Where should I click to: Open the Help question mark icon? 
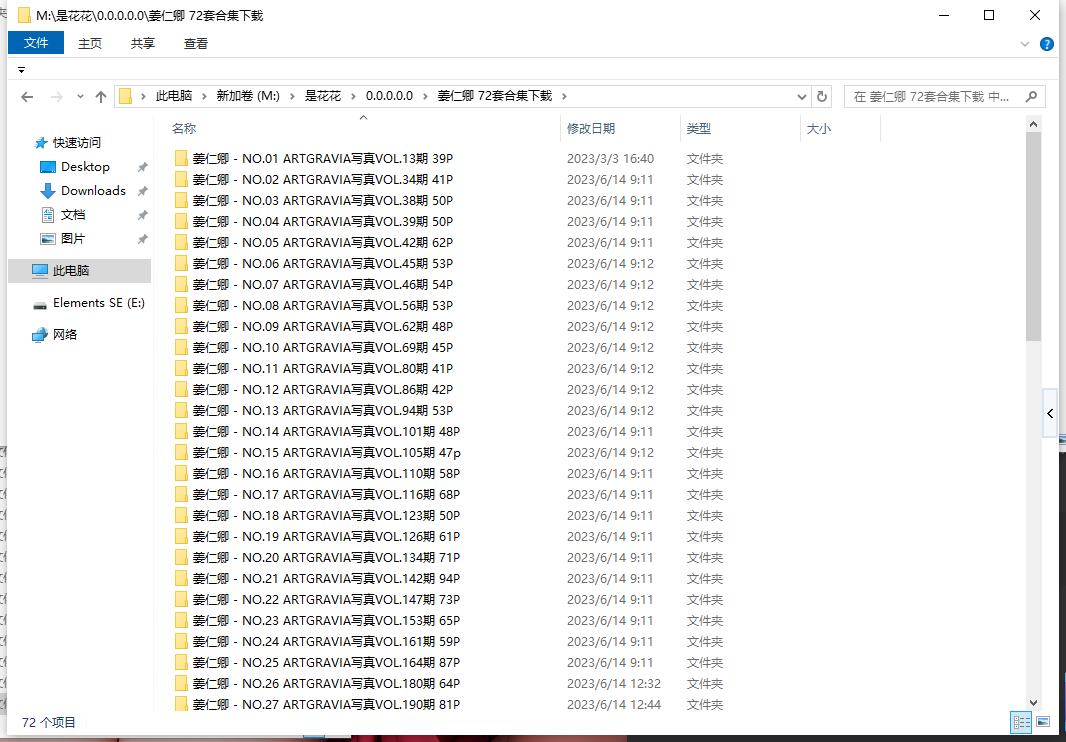pos(1047,44)
